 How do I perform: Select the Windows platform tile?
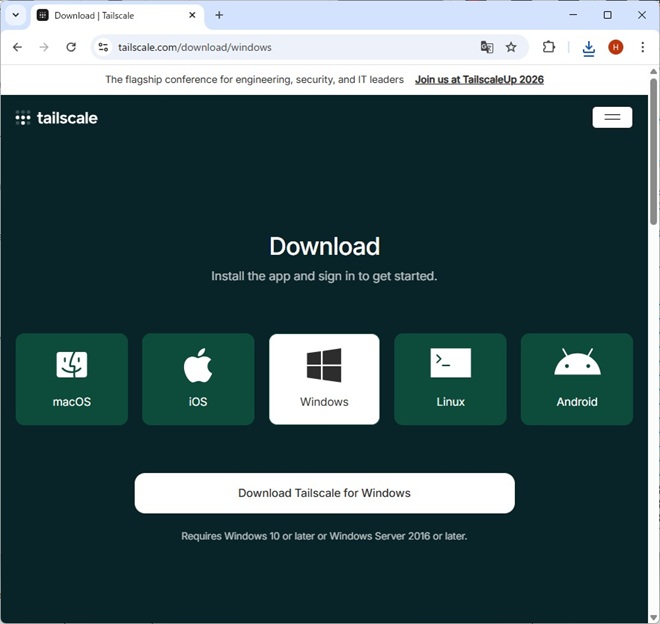tap(324, 379)
